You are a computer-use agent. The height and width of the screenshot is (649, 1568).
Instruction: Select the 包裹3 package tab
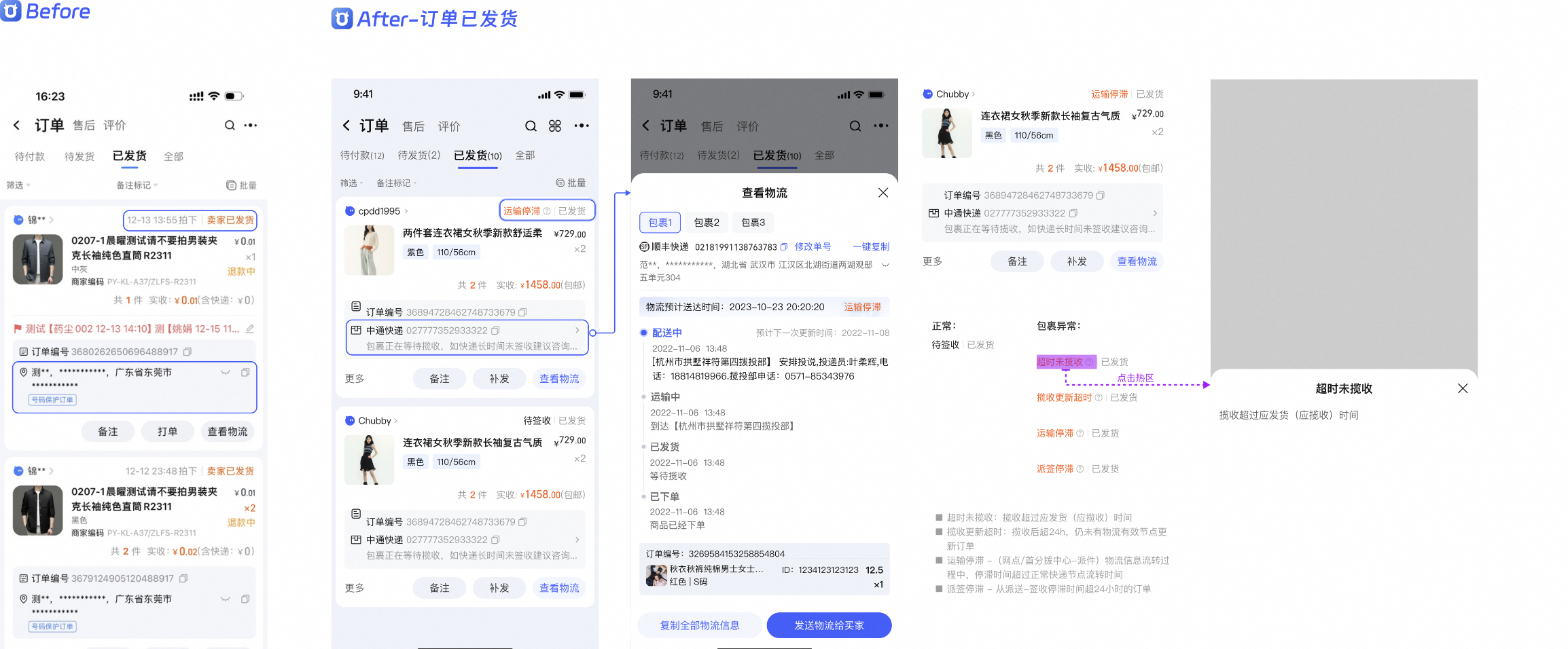[x=753, y=222]
